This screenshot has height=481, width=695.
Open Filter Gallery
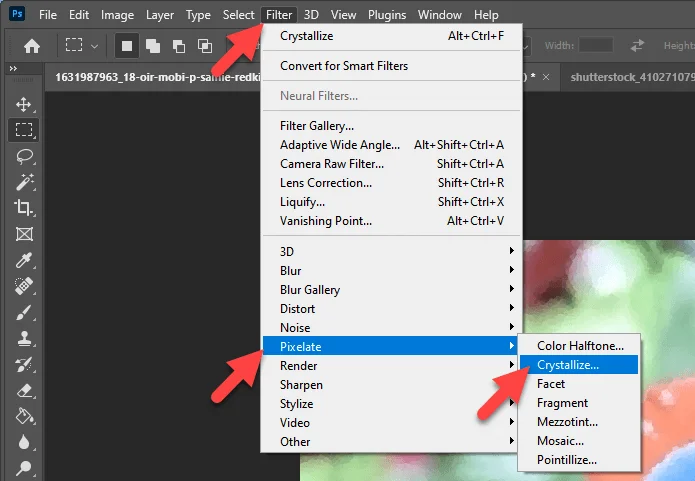coord(392,126)
